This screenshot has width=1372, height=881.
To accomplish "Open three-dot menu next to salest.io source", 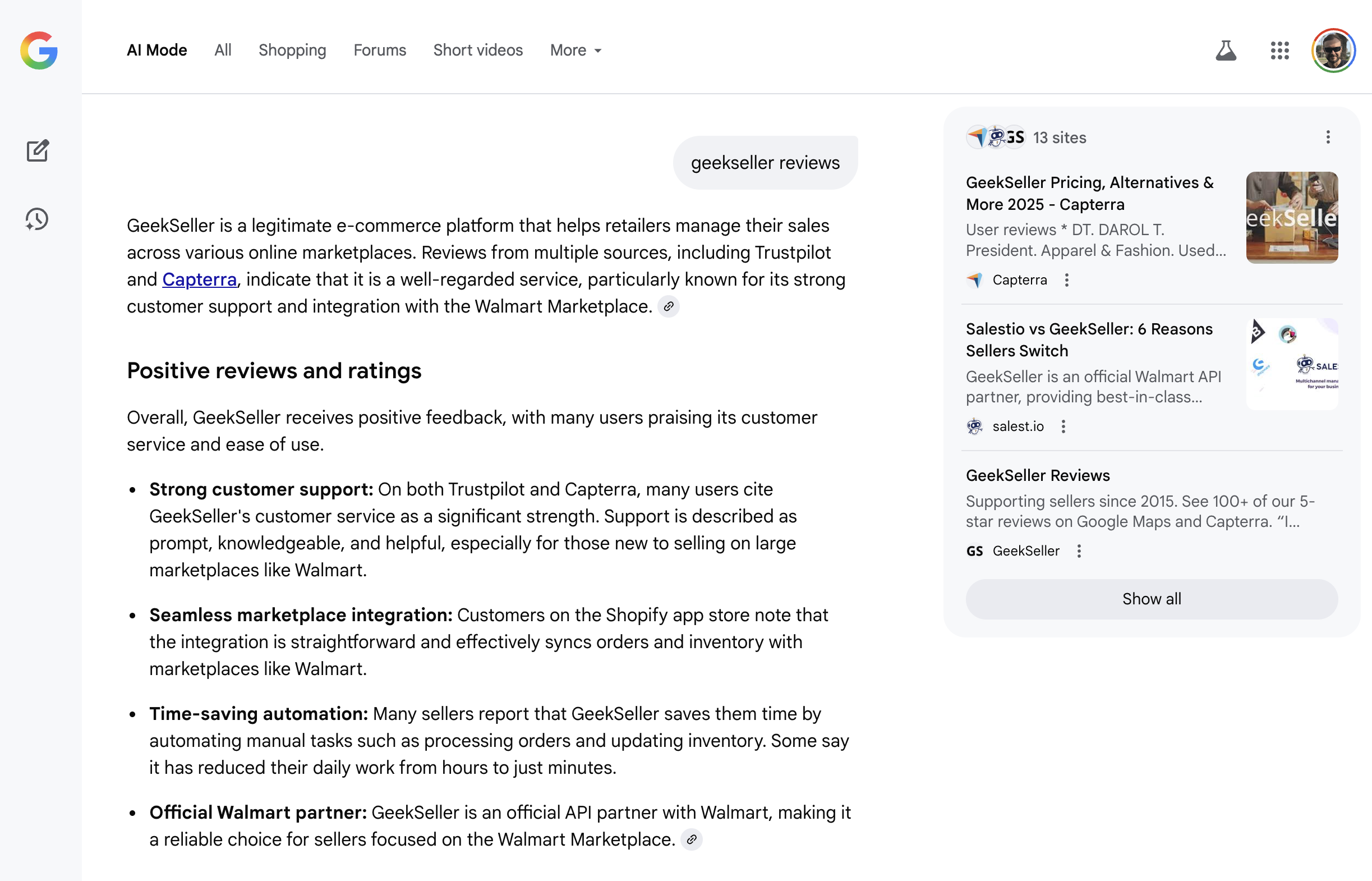I will (1063, 426).
